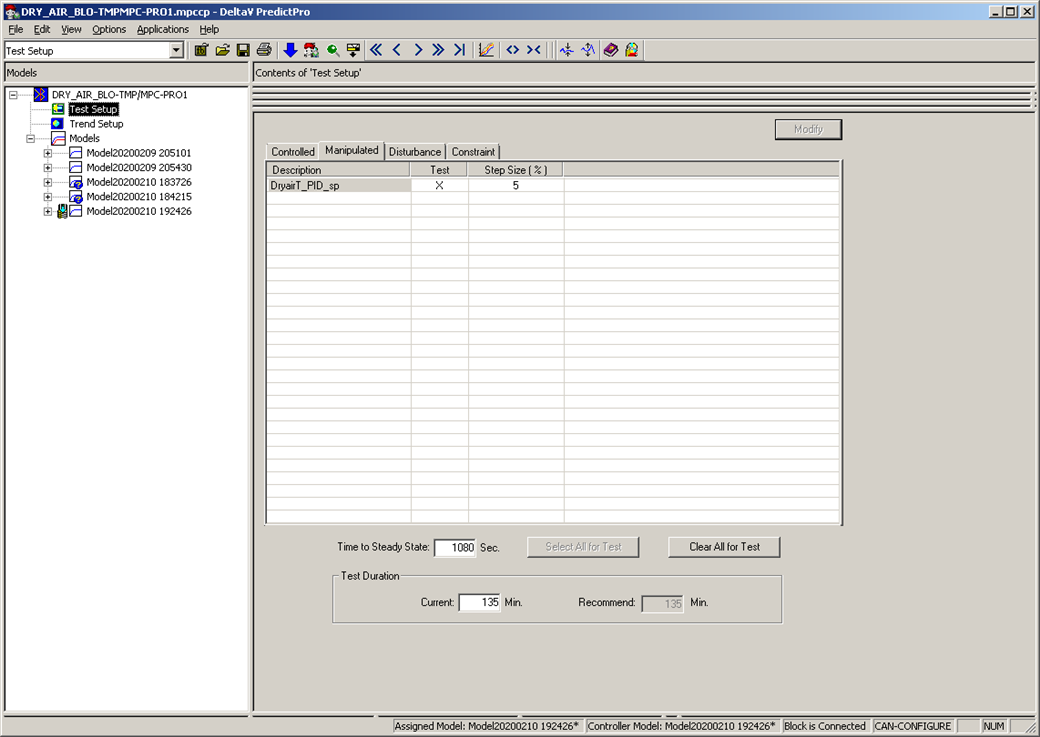Open the Applications menu

click(x=162, y=29)
